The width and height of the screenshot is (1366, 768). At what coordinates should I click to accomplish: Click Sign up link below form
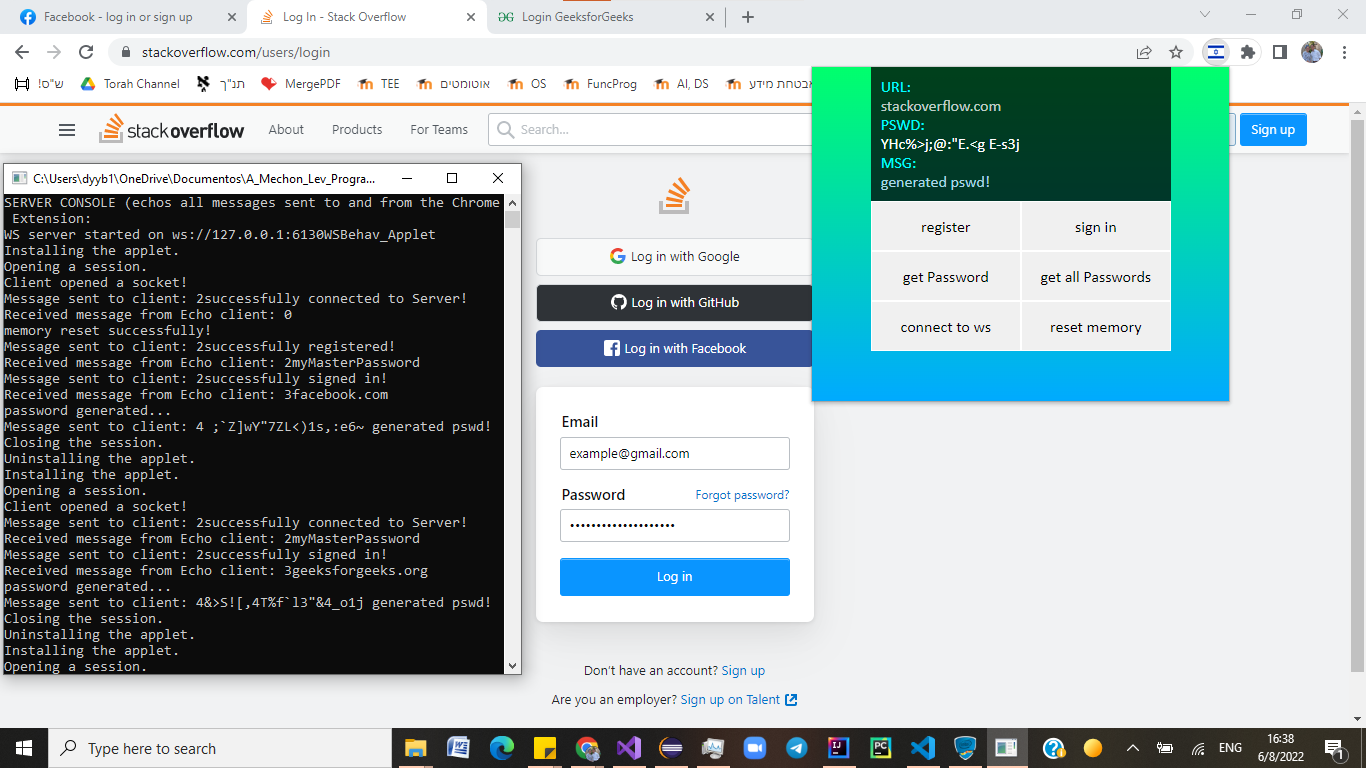click(743, 671)
